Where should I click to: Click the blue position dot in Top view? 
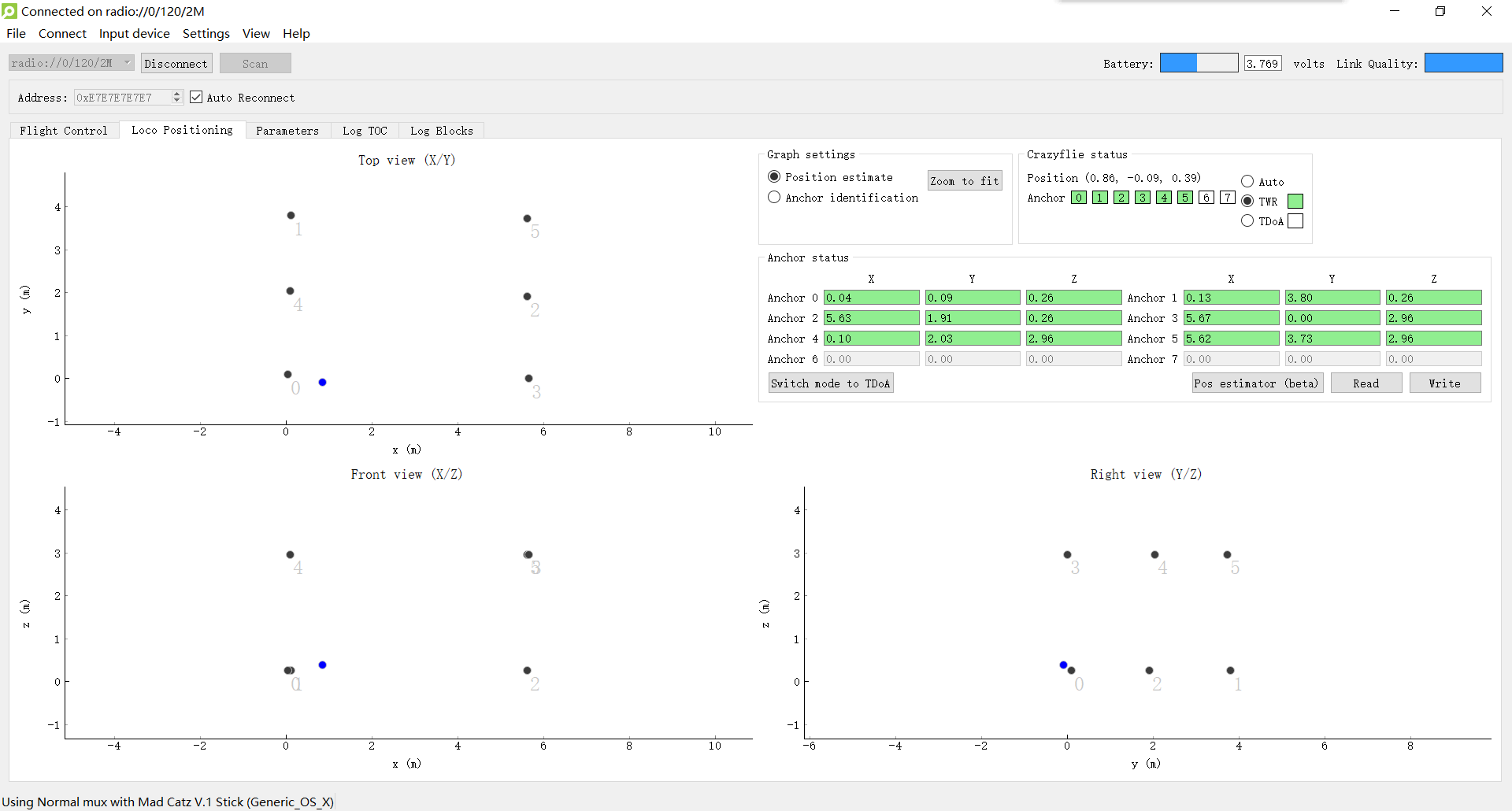click(x=322, y=383)
